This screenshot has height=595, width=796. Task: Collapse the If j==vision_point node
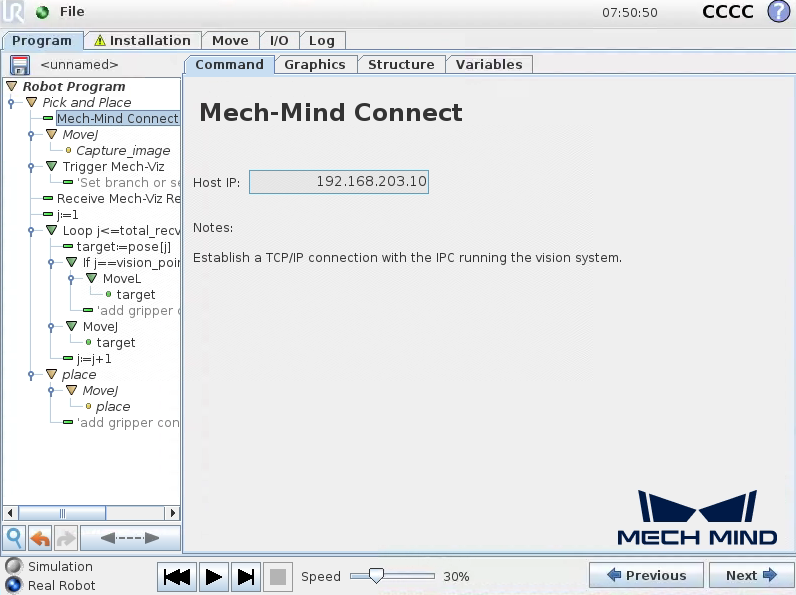click(72, 262)
